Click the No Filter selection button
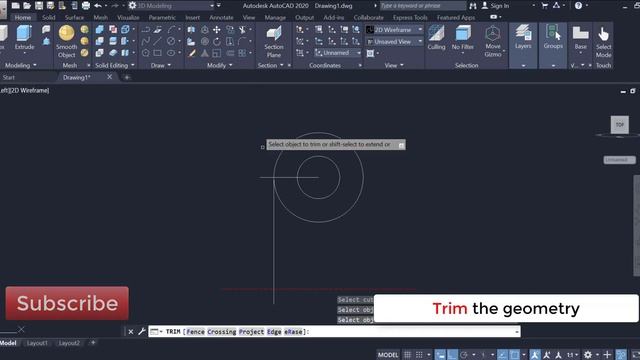The width and height of the screenshot is (640, 360). pos(462,37)
